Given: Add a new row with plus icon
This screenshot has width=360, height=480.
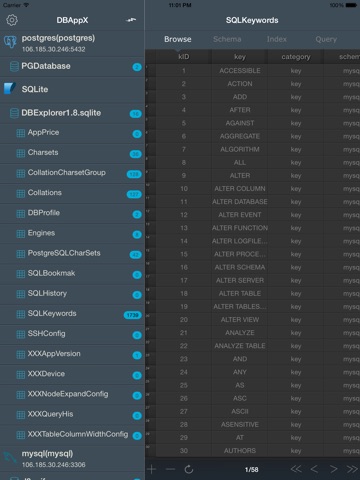Looking at the screenshot, I should point(151,469).
